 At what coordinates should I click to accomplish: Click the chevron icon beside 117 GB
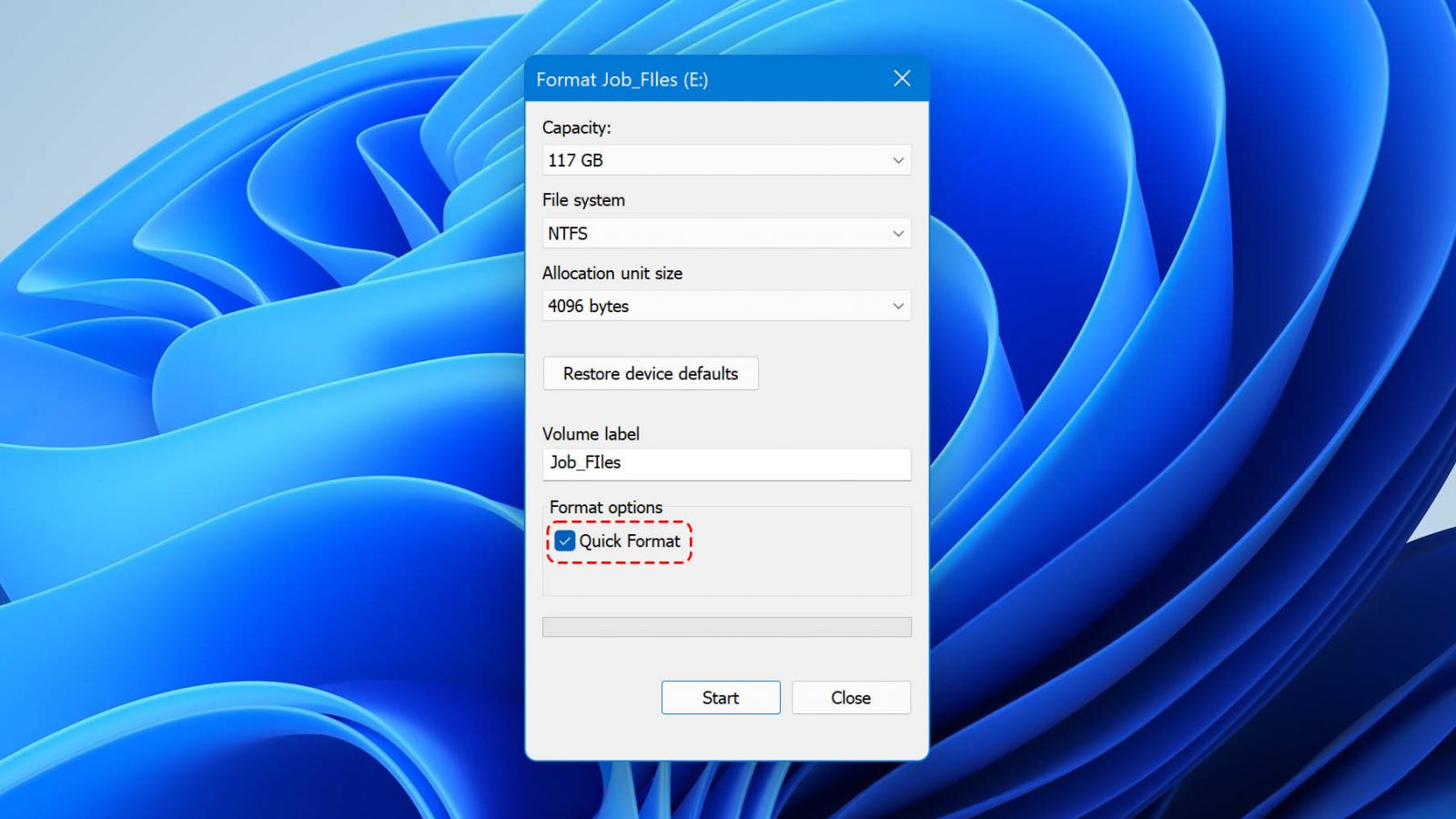click(898, 159)
